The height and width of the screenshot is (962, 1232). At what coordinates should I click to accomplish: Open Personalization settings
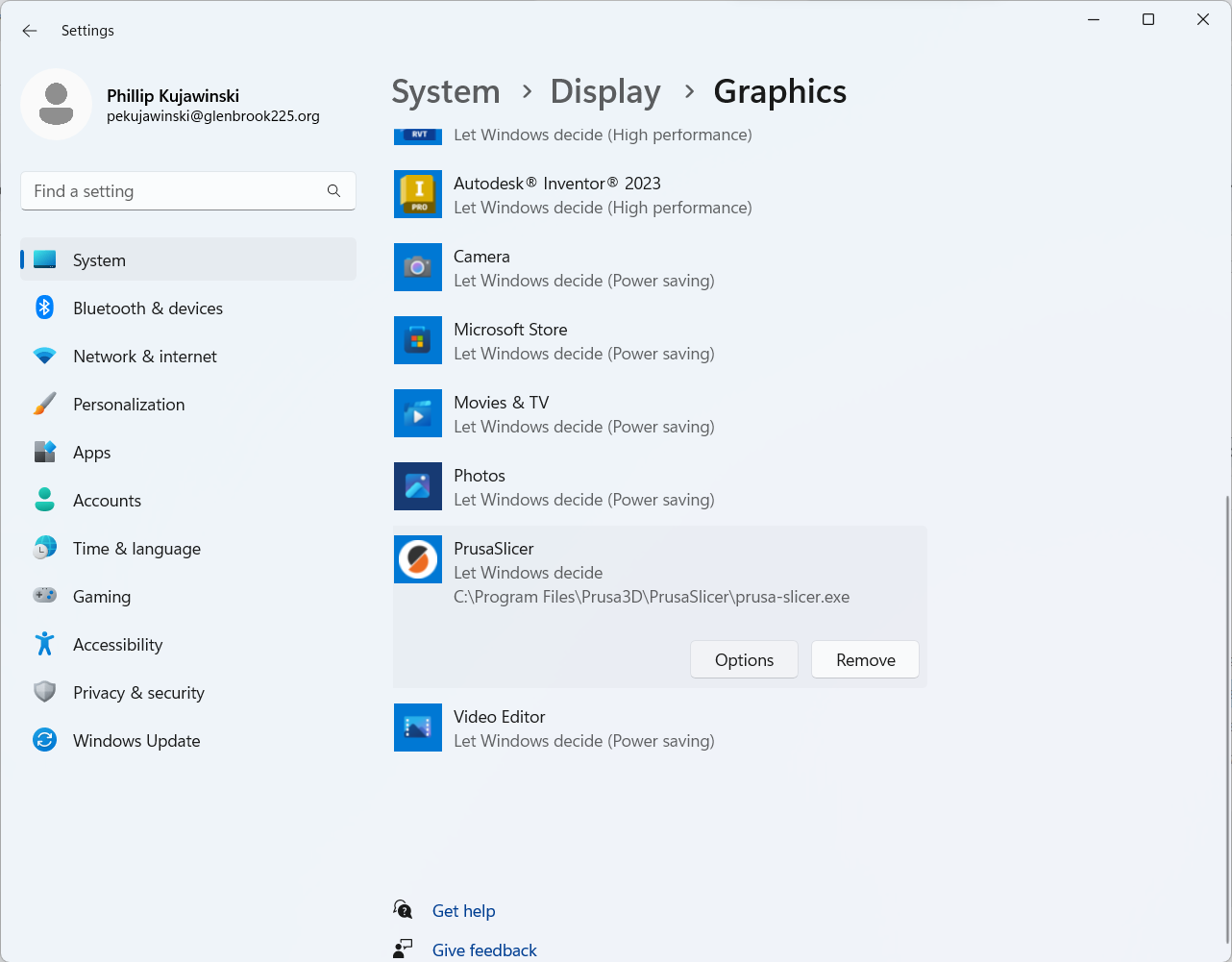tap(188, 404)
